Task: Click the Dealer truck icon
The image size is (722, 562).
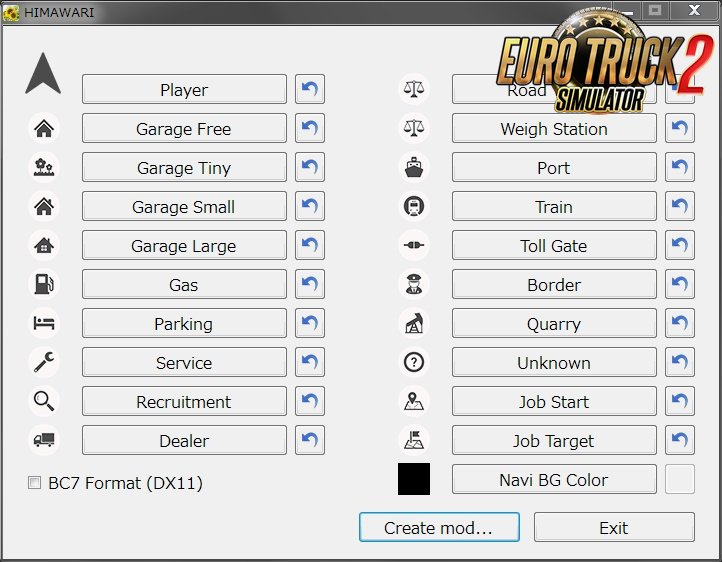Action: click(44, 440)
